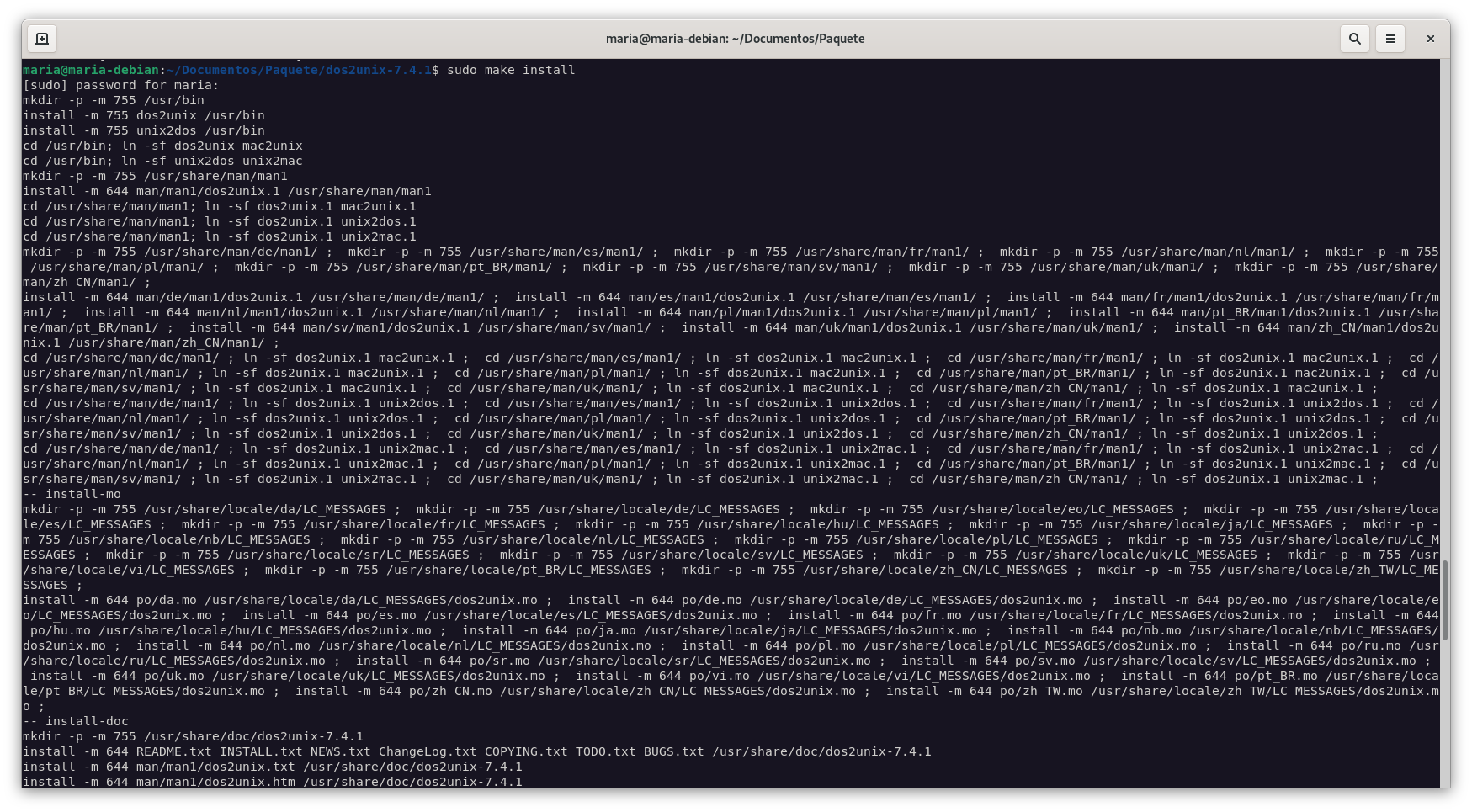The height and width of the screenshot is (812, 1472).
Task: Click the window title maria@maria-debian
Action: [735, 39]
